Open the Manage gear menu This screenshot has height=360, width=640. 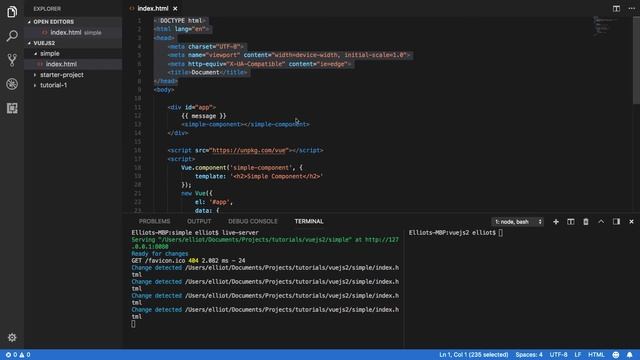(x=12, y=338)
